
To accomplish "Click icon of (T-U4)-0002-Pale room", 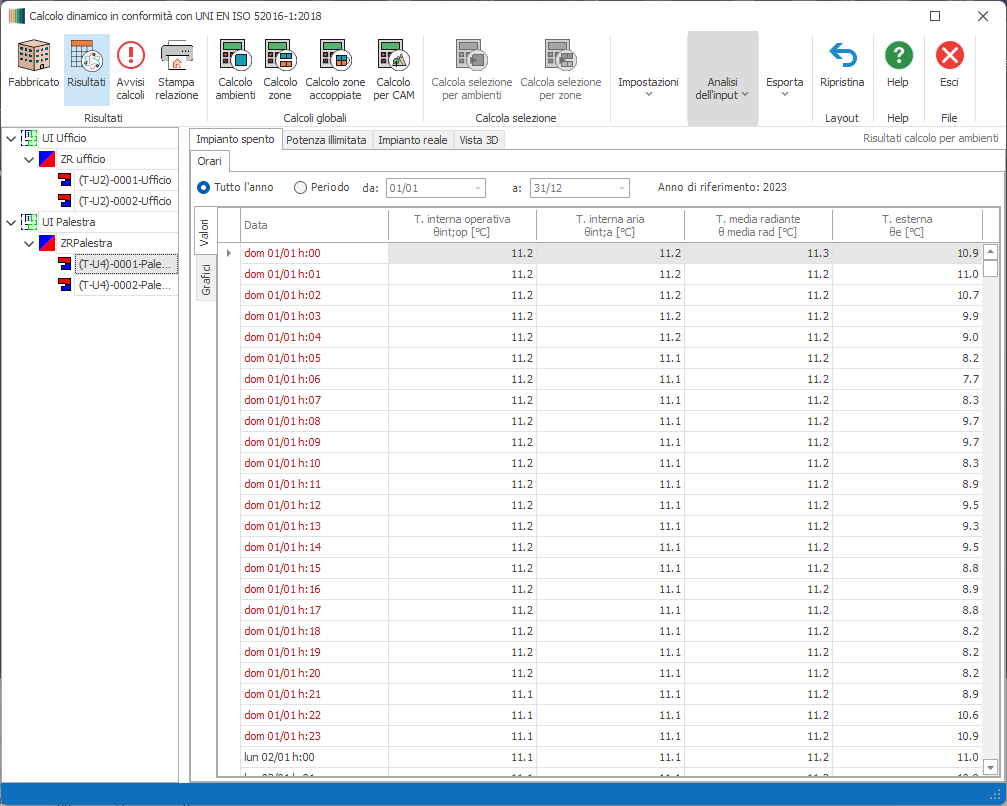I will 65,285.
